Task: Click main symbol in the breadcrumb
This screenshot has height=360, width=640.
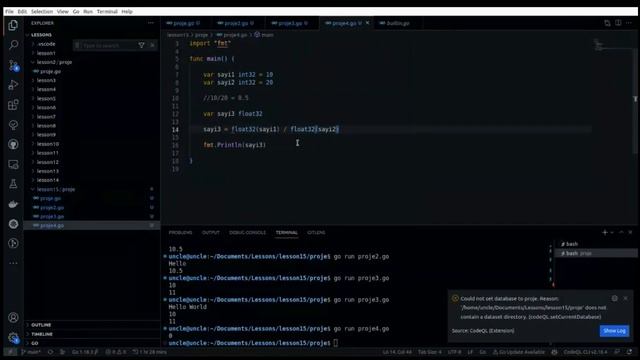Action: click(x=264, y=35)
